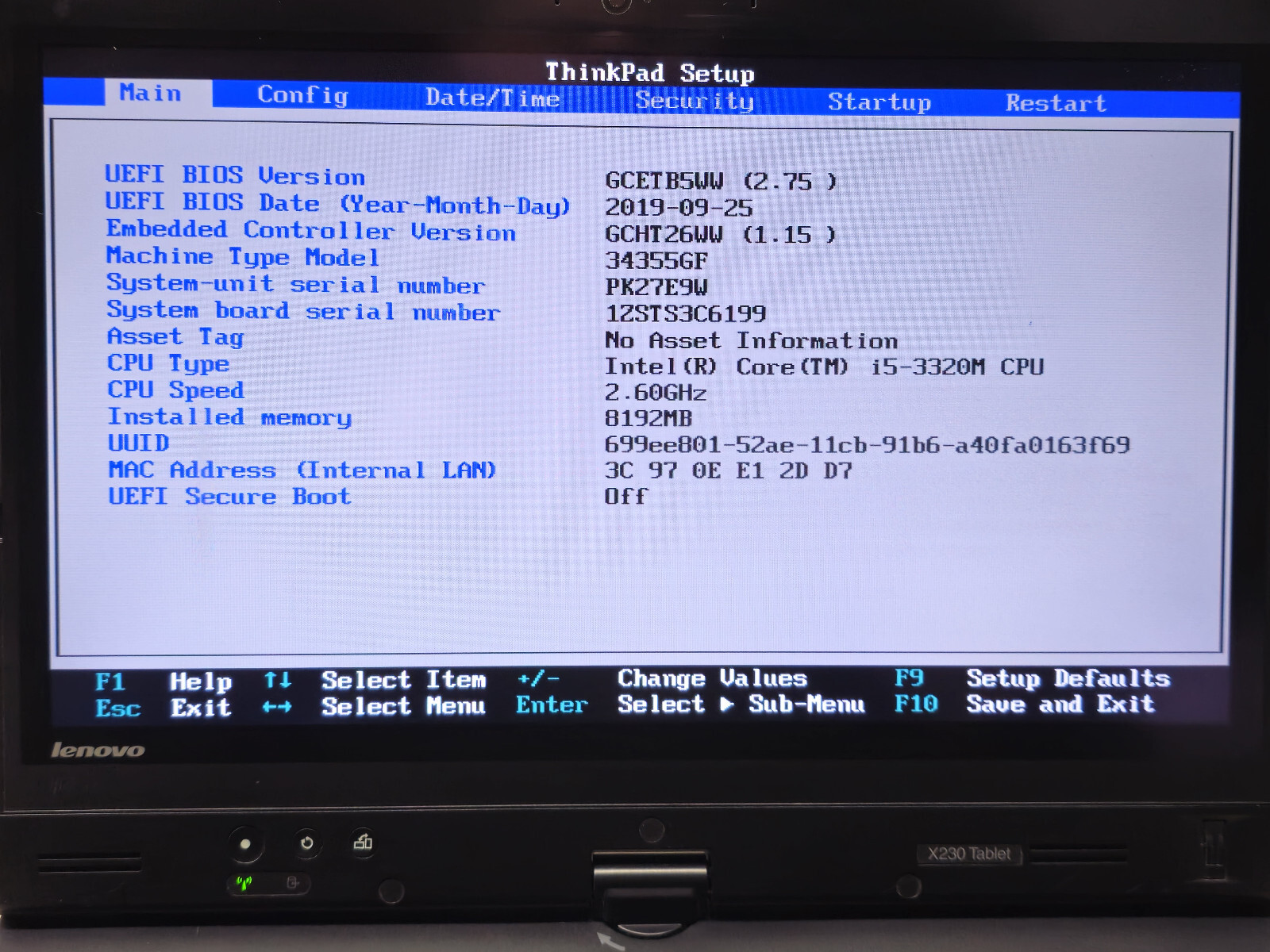Viewport: 1270px width, 952px height.
Task: Select the MAC address 3C 97 0E E1 2D D7
Action: [x=729, y=470]
